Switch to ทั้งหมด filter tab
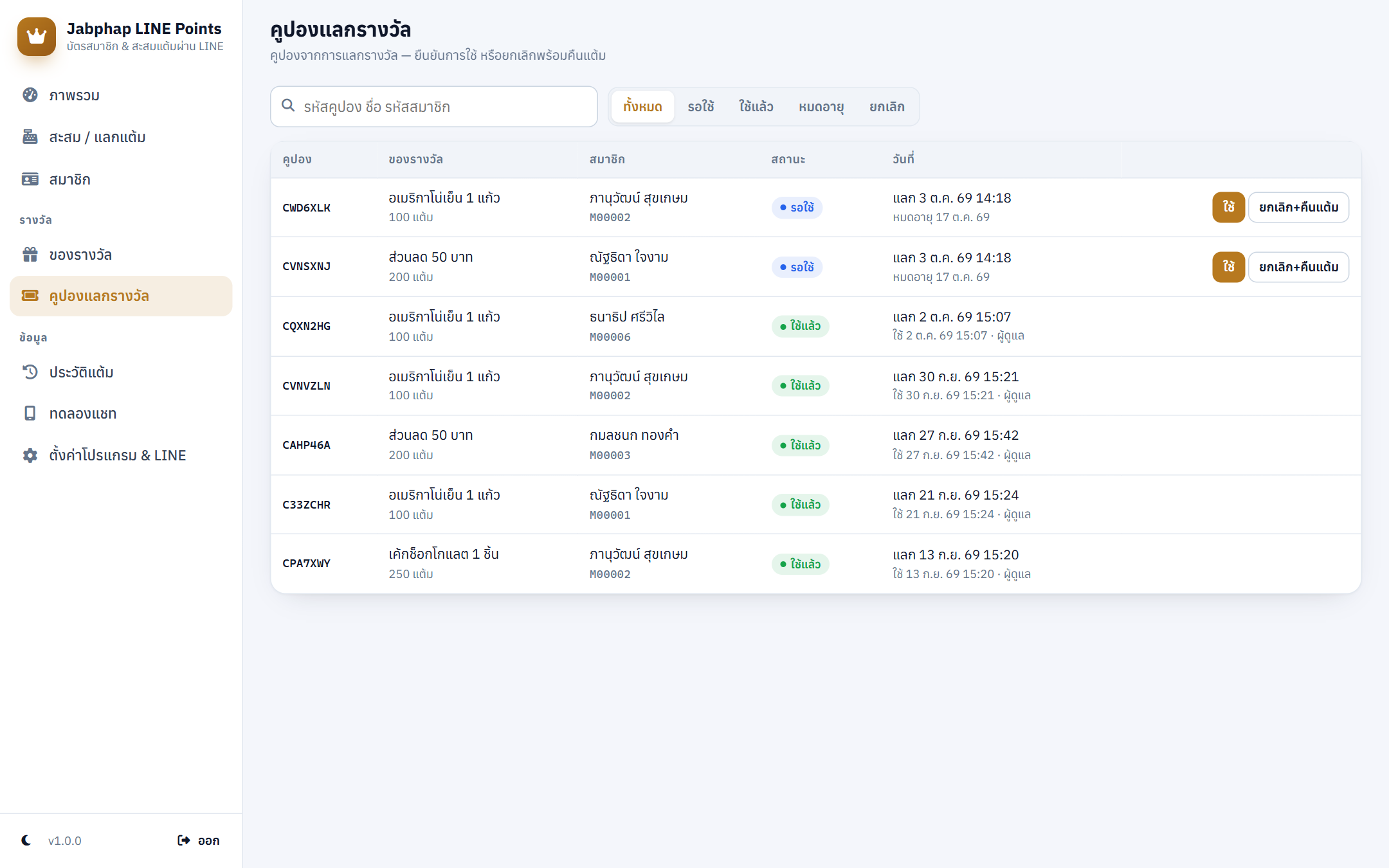 pos(642,107)
